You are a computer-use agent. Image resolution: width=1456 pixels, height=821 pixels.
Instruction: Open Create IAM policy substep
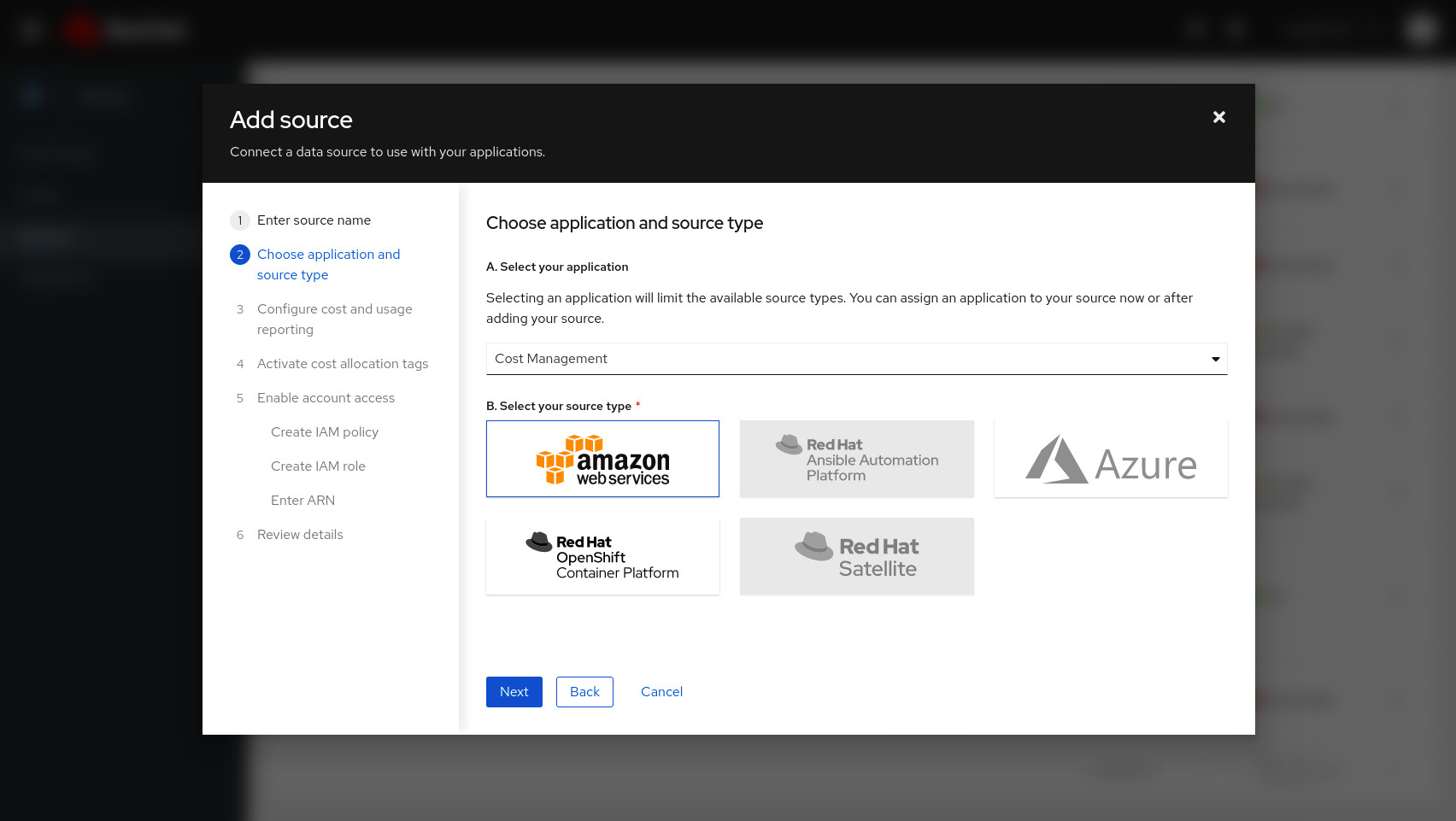[325, 432]
